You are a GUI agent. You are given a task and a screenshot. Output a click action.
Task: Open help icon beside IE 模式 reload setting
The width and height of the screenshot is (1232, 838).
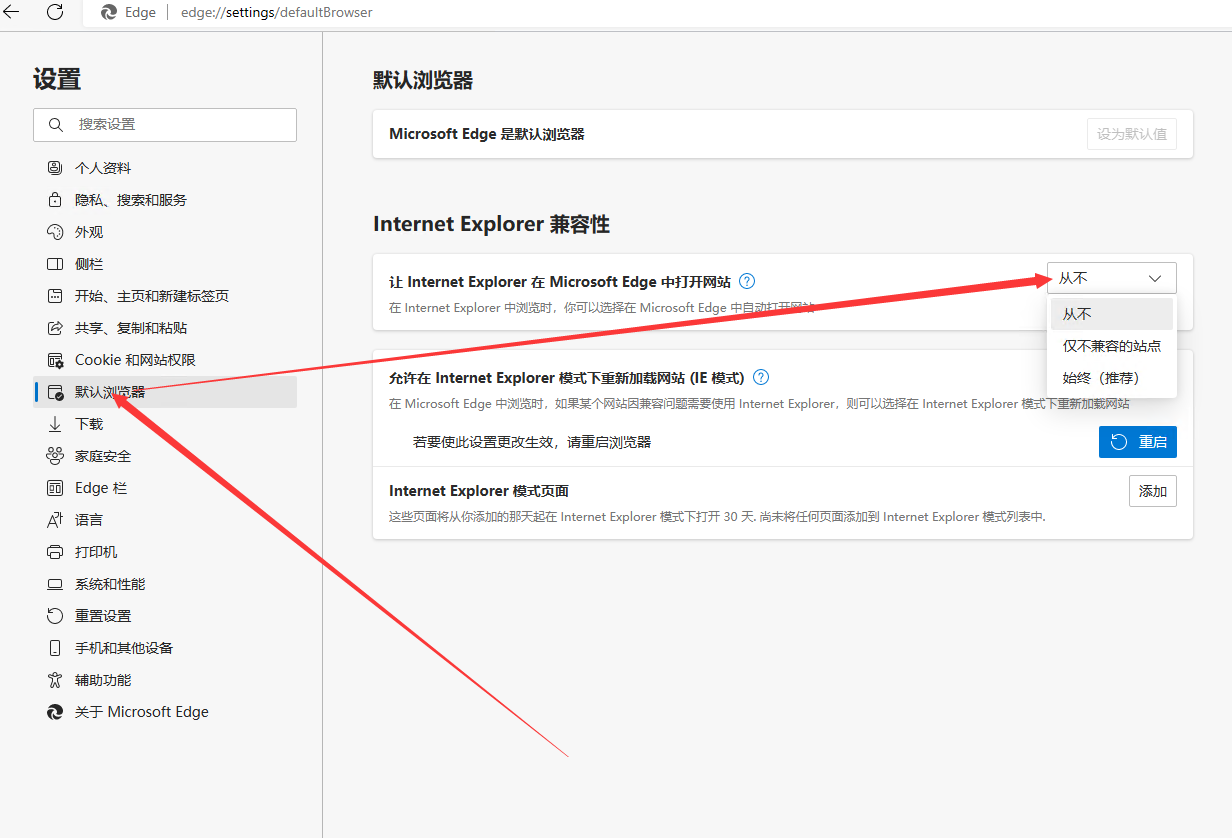761,378
